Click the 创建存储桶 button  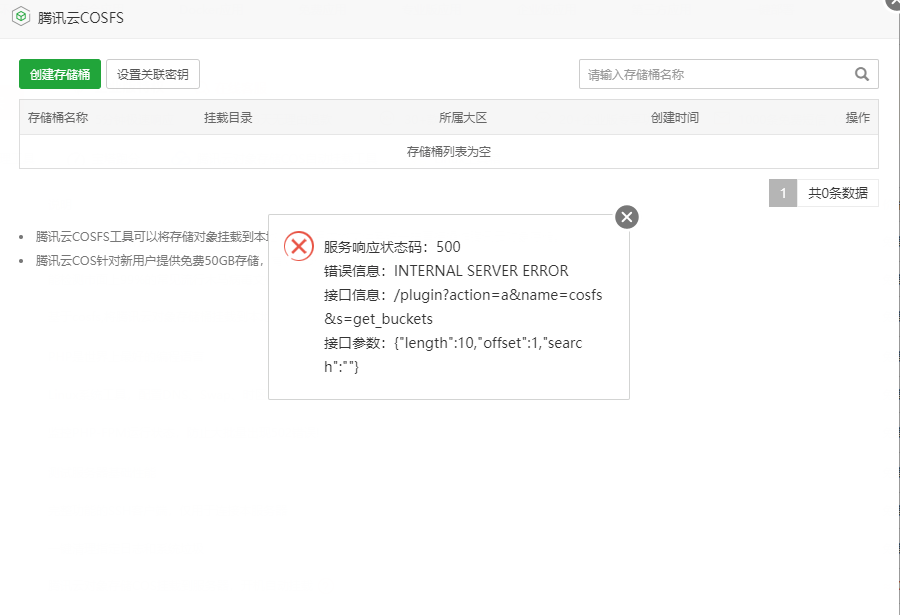coord(60,74)
